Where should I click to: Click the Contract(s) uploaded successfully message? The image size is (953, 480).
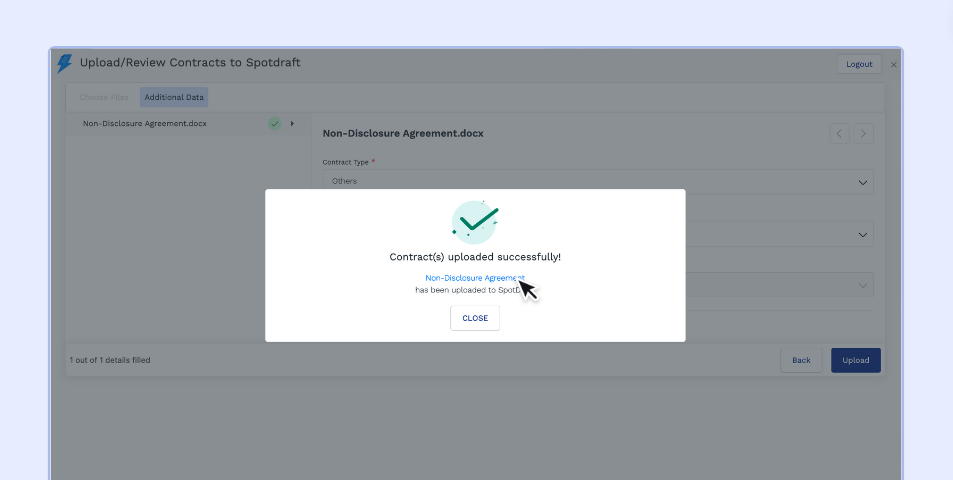point(475,257)
